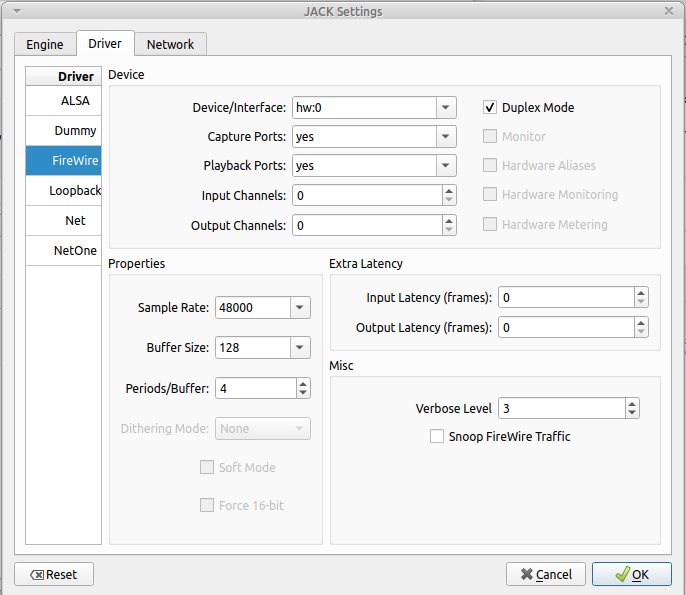Image resolution: width=686 pixels, height=595 pixels.
Task: Increase Output Channels with up arrow
Action: coord(449,221)
